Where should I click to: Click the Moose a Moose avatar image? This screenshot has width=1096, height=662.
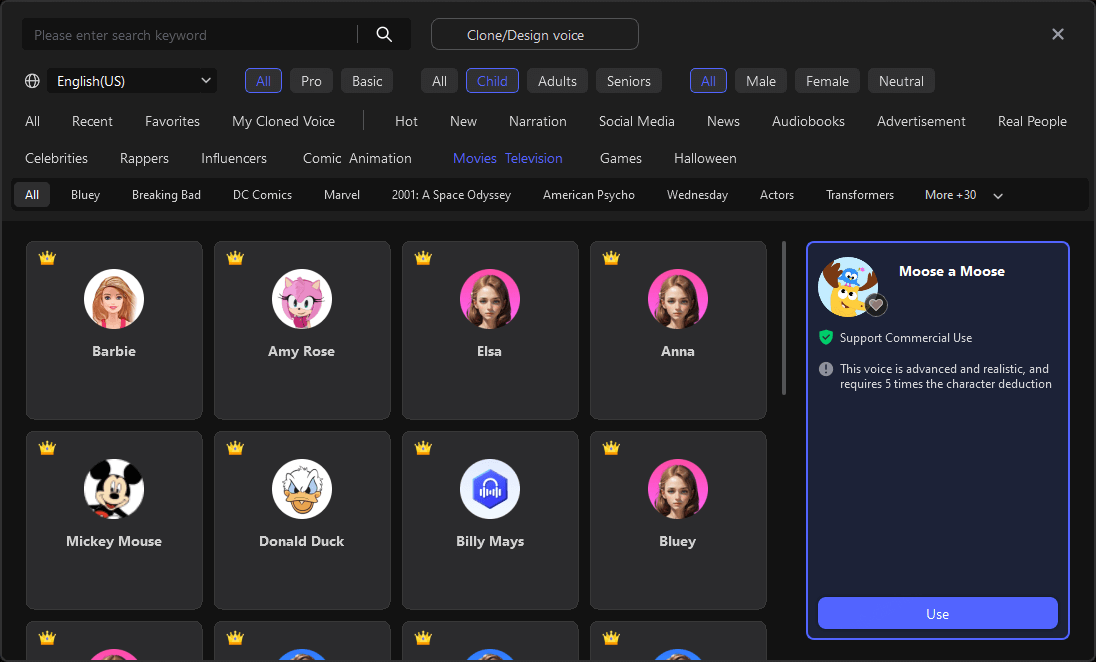coord(849,287)
